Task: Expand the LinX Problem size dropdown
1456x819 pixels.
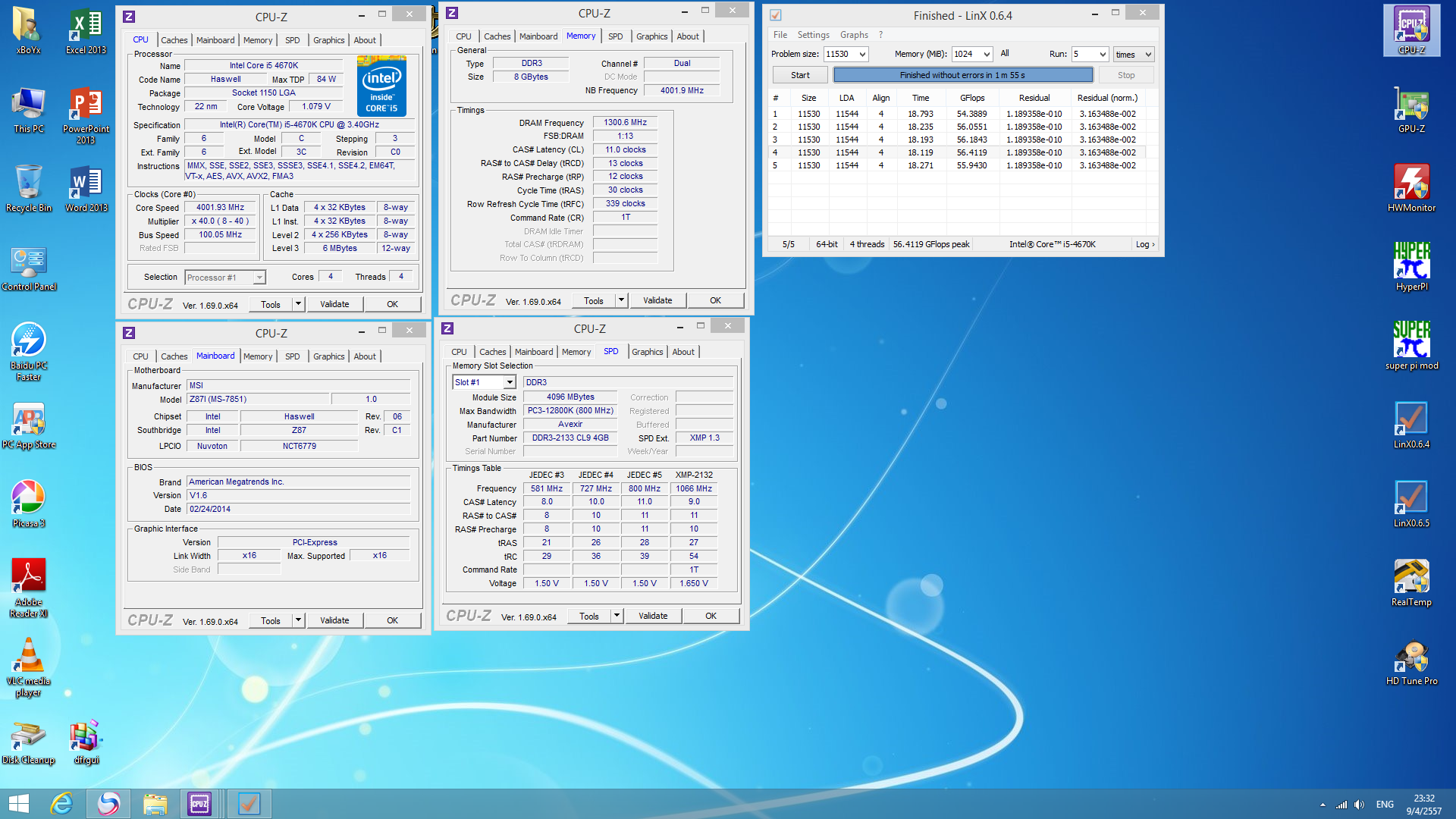Action: click(x=862, y=54)
